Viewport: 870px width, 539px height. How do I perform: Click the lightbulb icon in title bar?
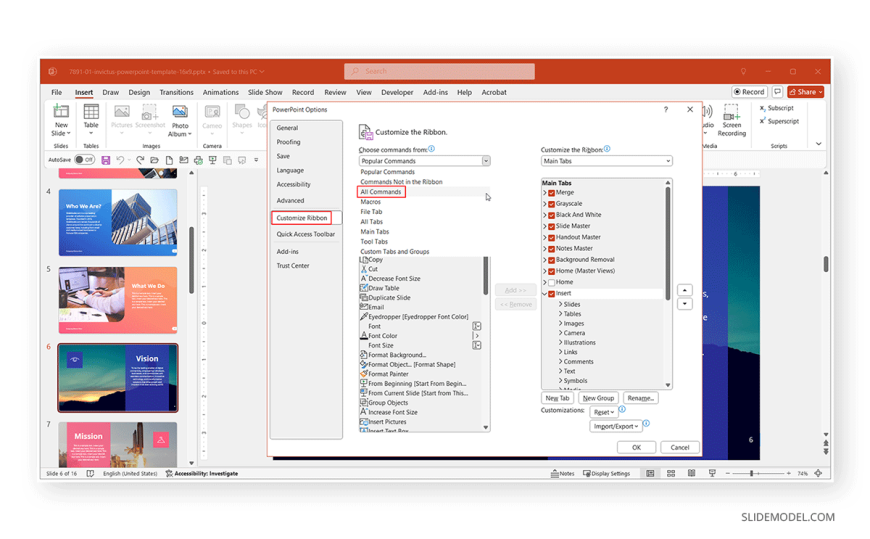pos(743,72)
